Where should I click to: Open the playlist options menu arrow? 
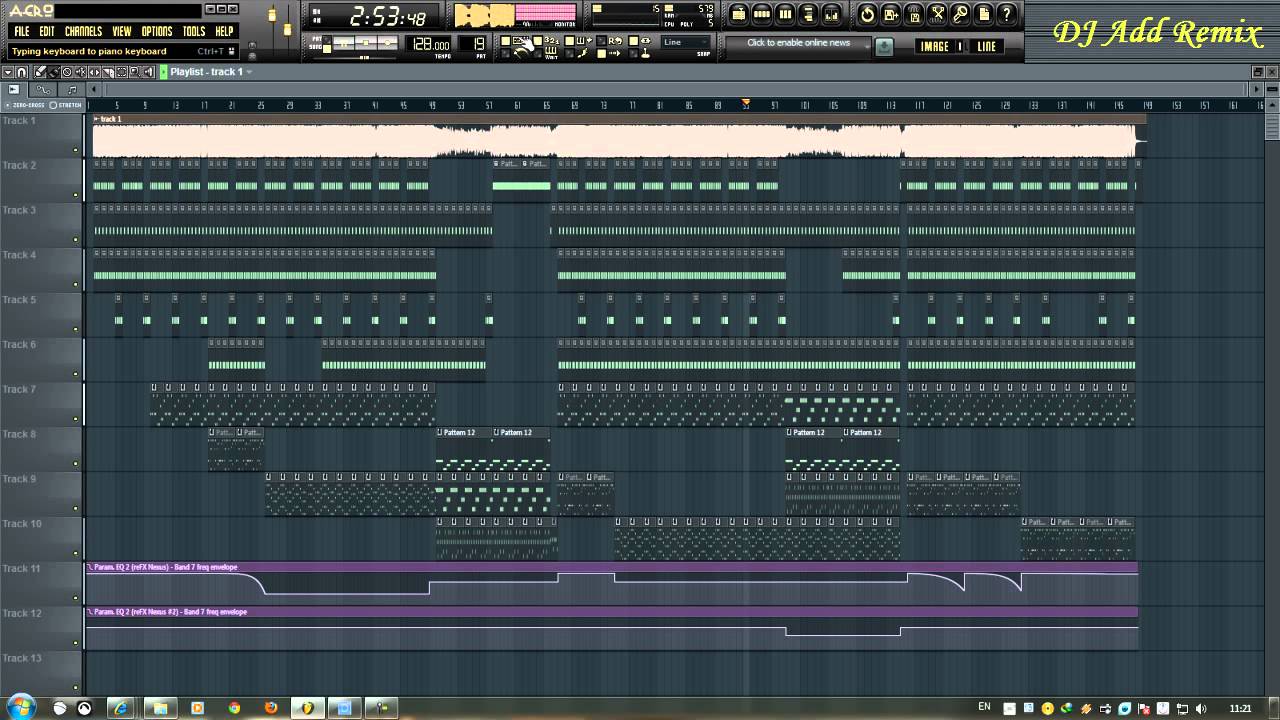click(x=8, y=72)
